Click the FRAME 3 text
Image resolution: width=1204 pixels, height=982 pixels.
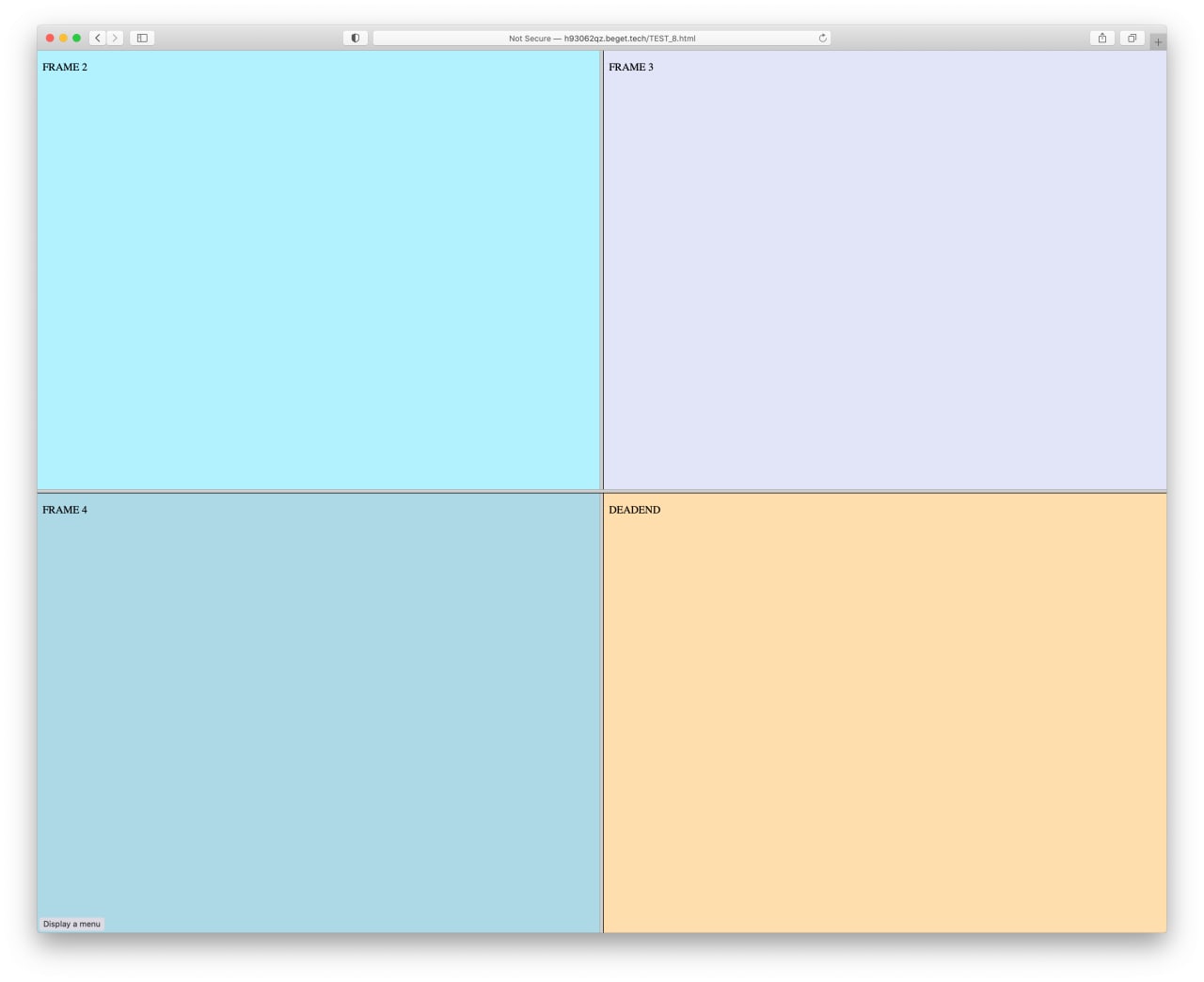631,67
